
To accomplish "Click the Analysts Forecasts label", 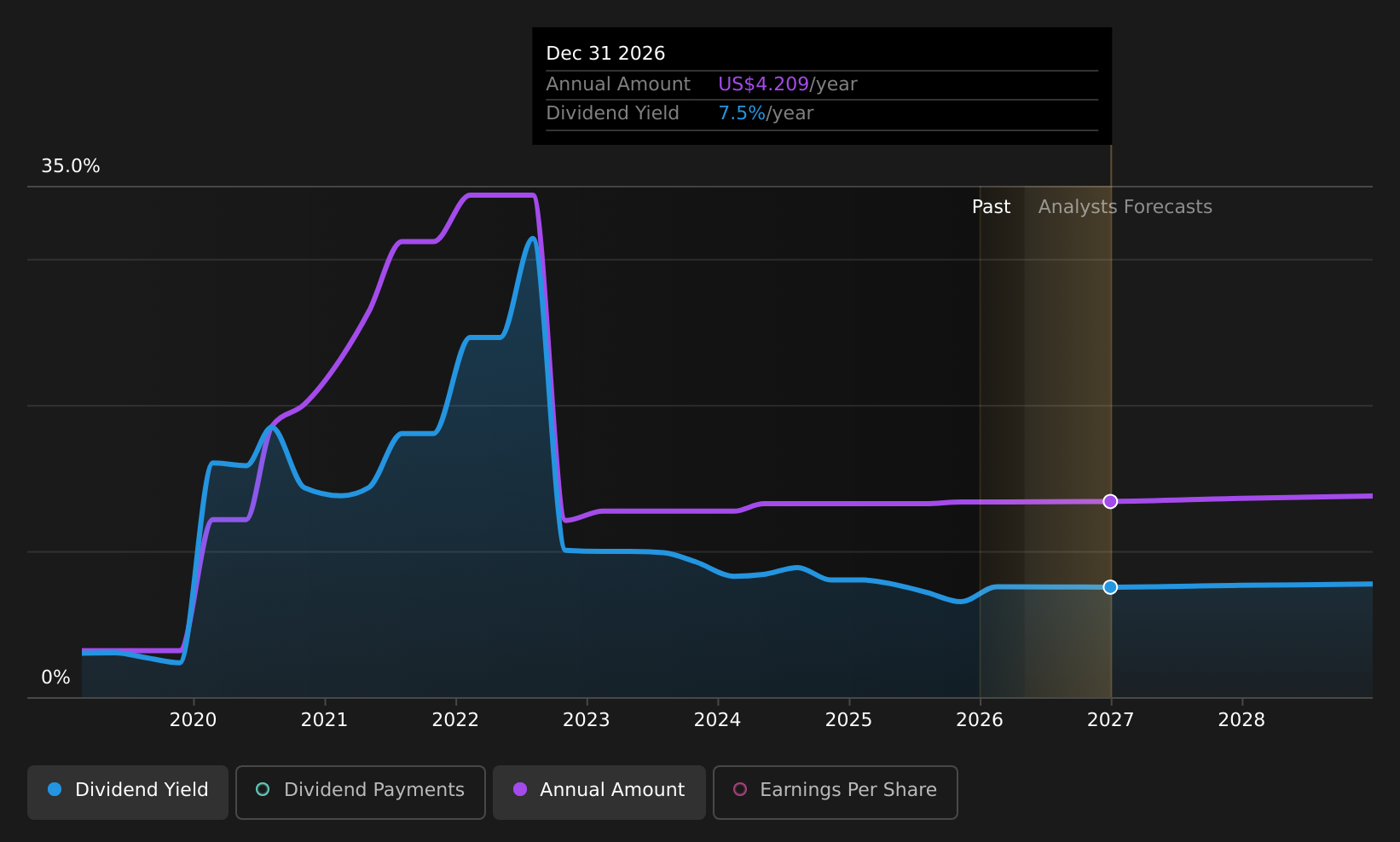I will [1125, 207].
